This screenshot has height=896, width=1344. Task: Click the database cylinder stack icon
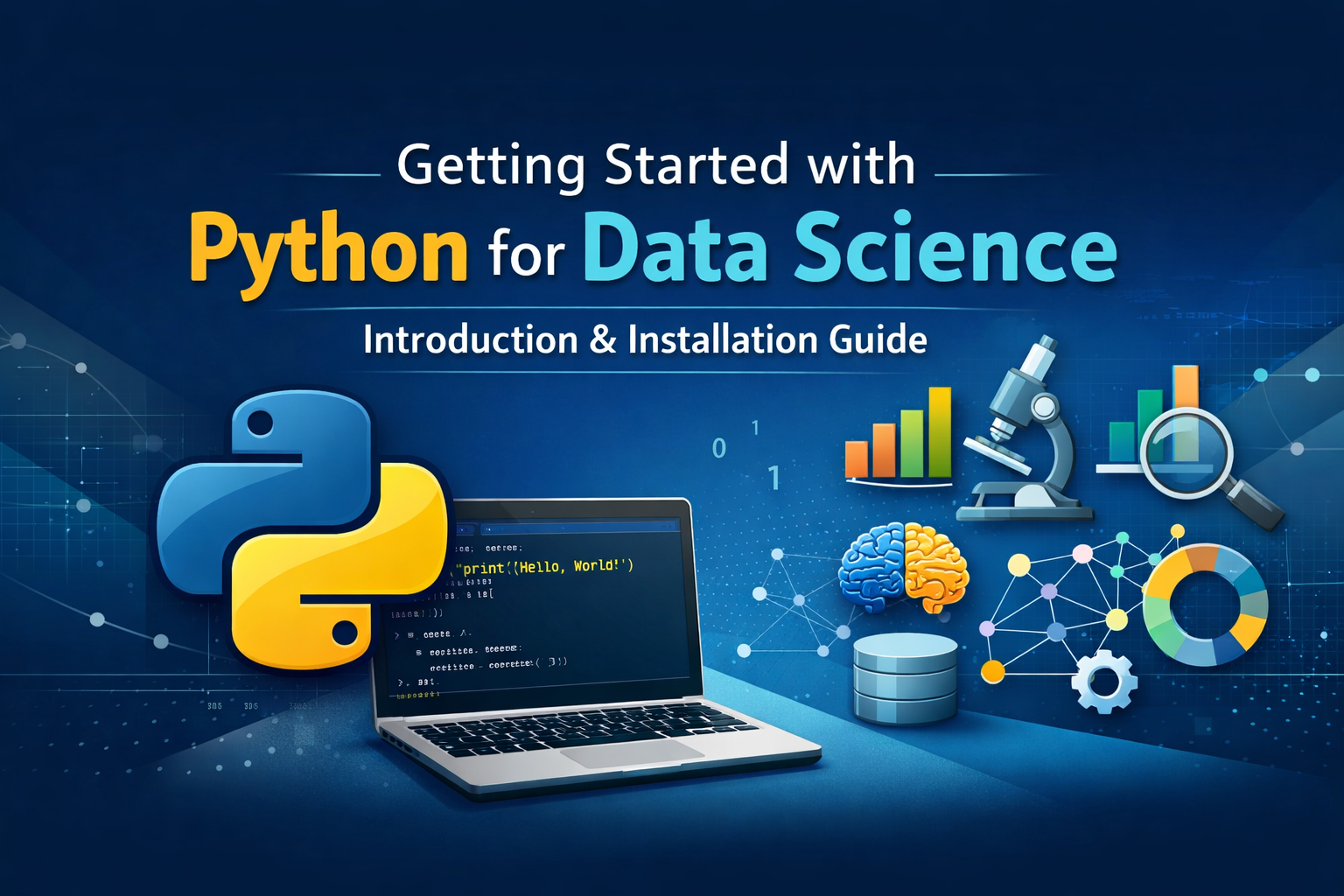[906, 679]
